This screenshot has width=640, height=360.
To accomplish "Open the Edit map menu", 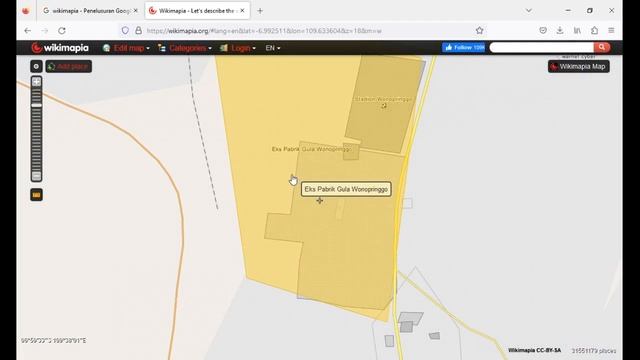I will pos(126,48).
